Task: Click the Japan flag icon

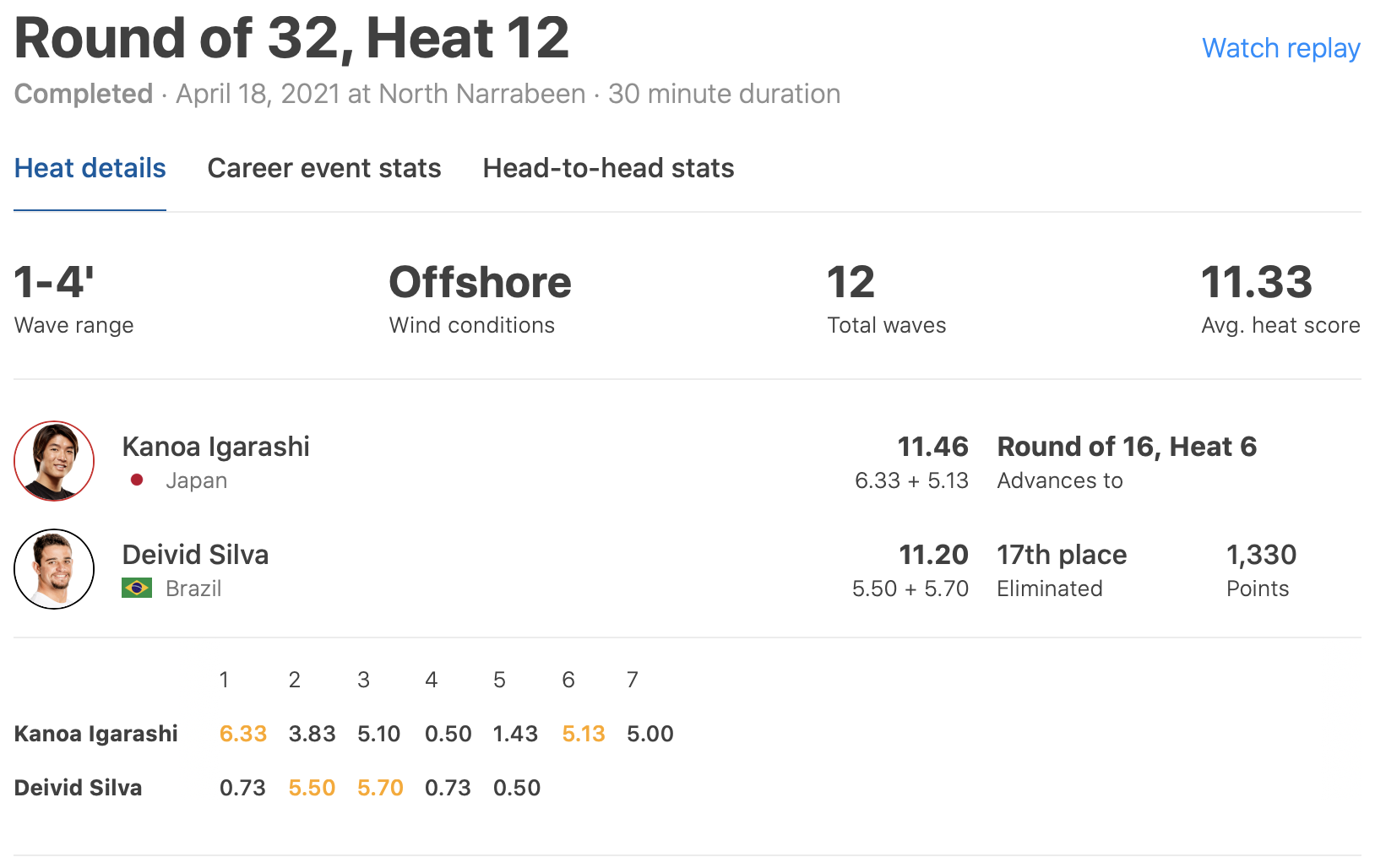Action: 137,480
